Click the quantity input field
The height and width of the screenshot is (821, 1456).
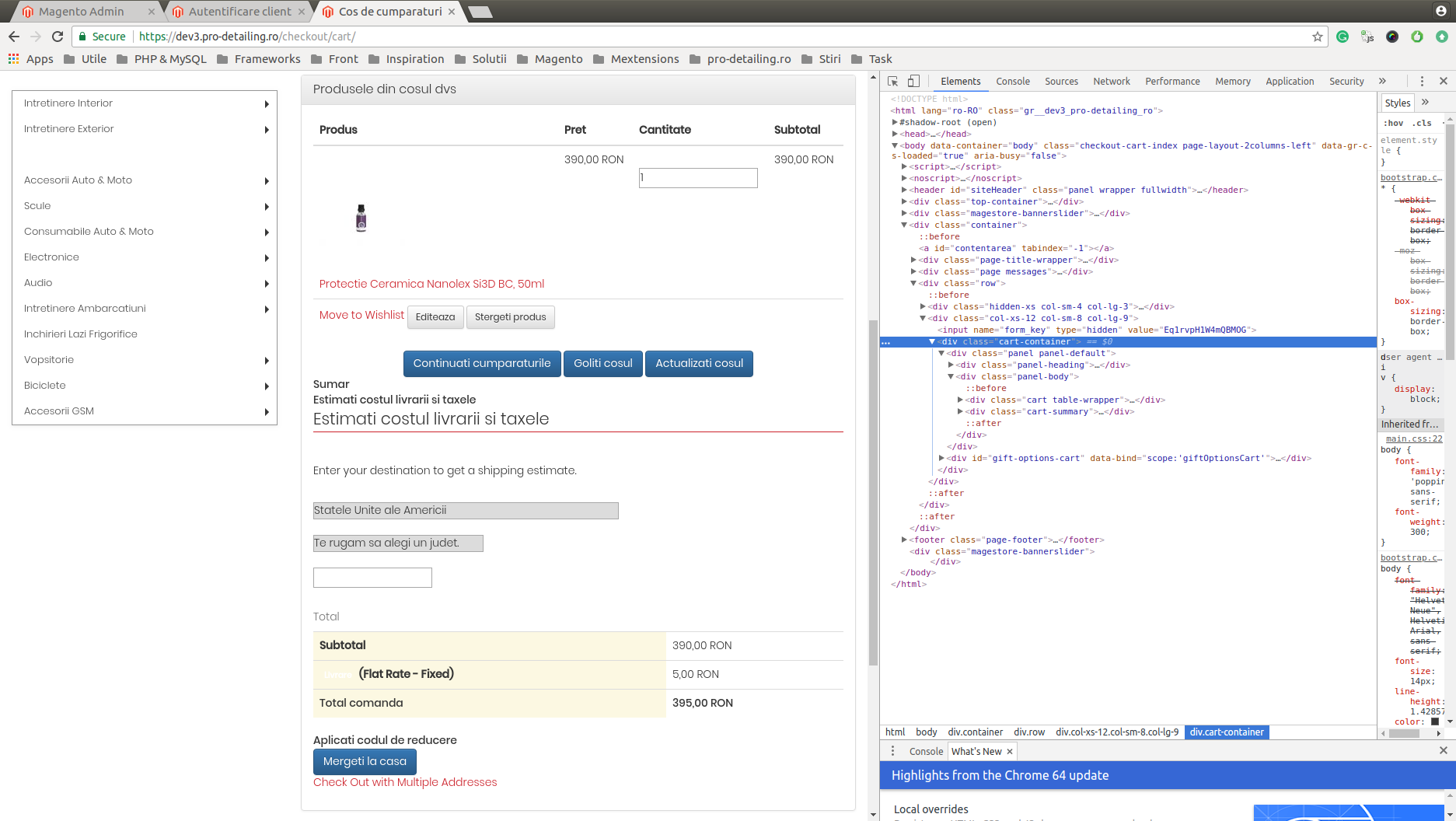[x=698, y=178]
